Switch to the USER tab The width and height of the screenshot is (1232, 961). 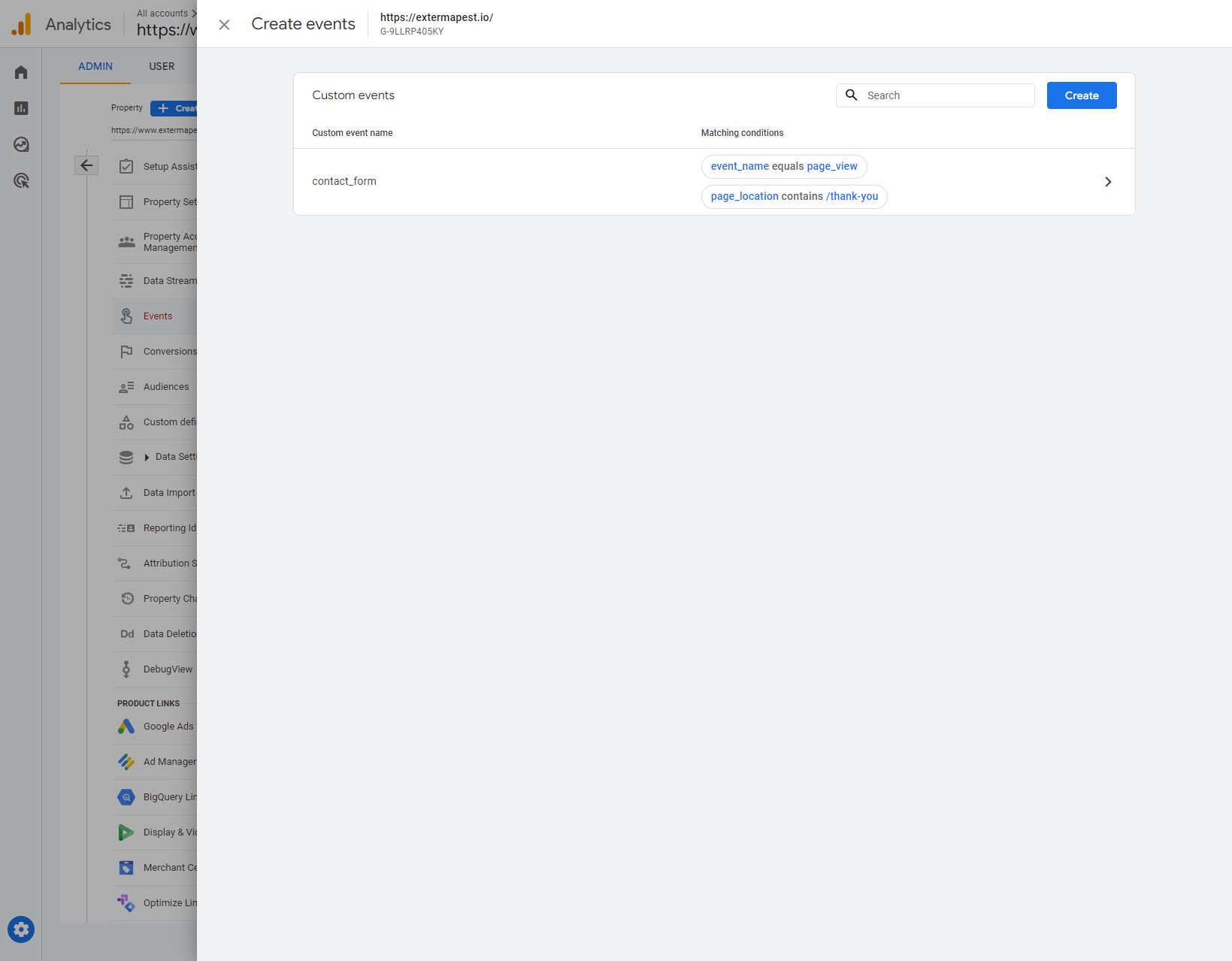(162, 66)
